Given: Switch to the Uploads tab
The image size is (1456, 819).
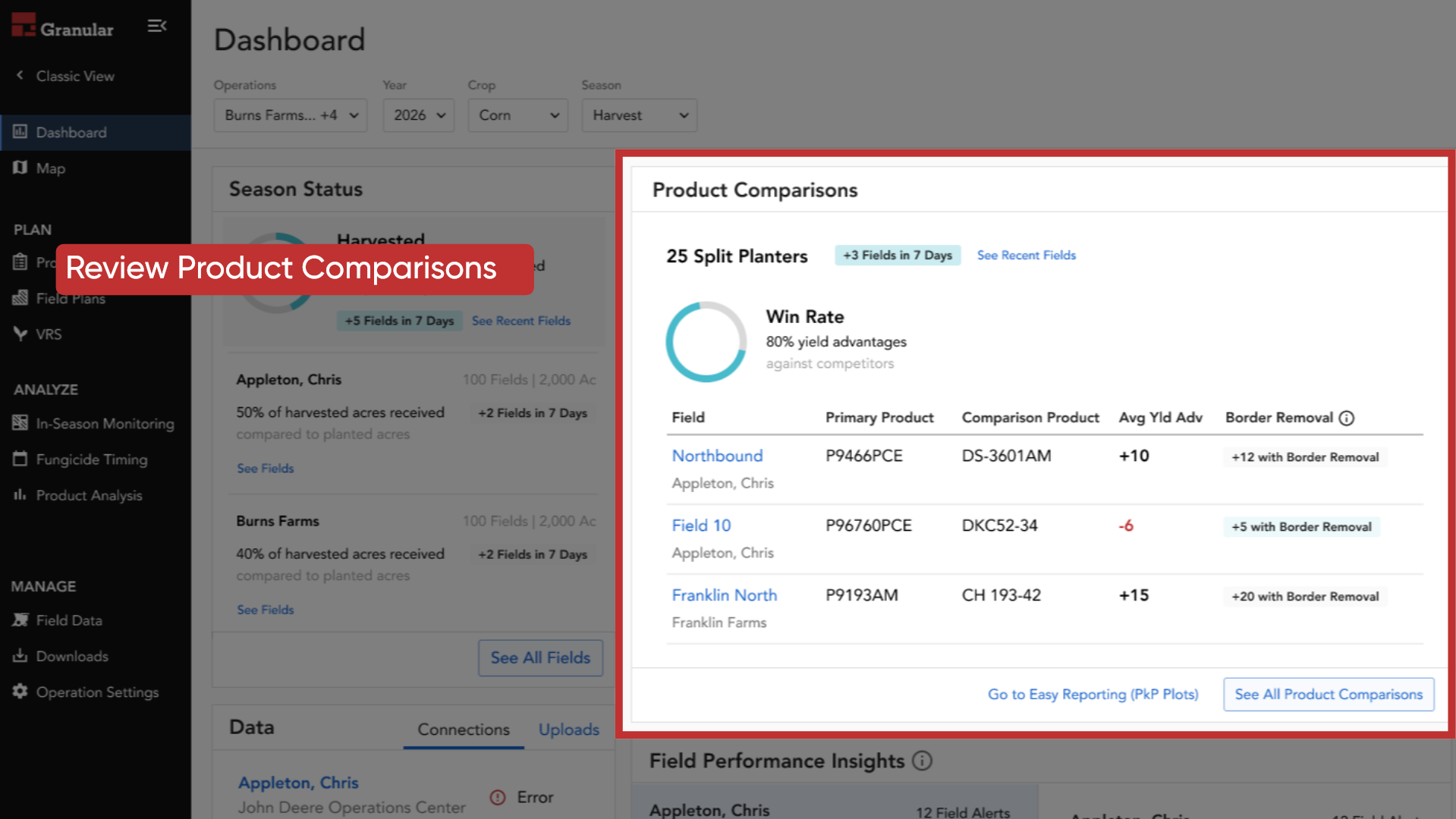Looking at the screenshot, I should (569, 730).
